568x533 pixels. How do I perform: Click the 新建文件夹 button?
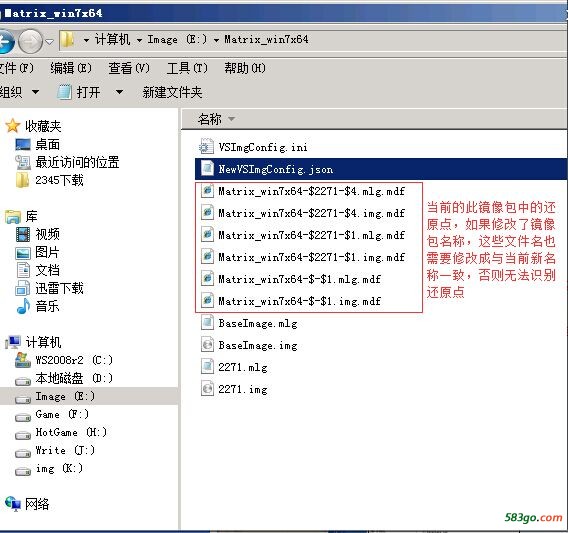172,92
